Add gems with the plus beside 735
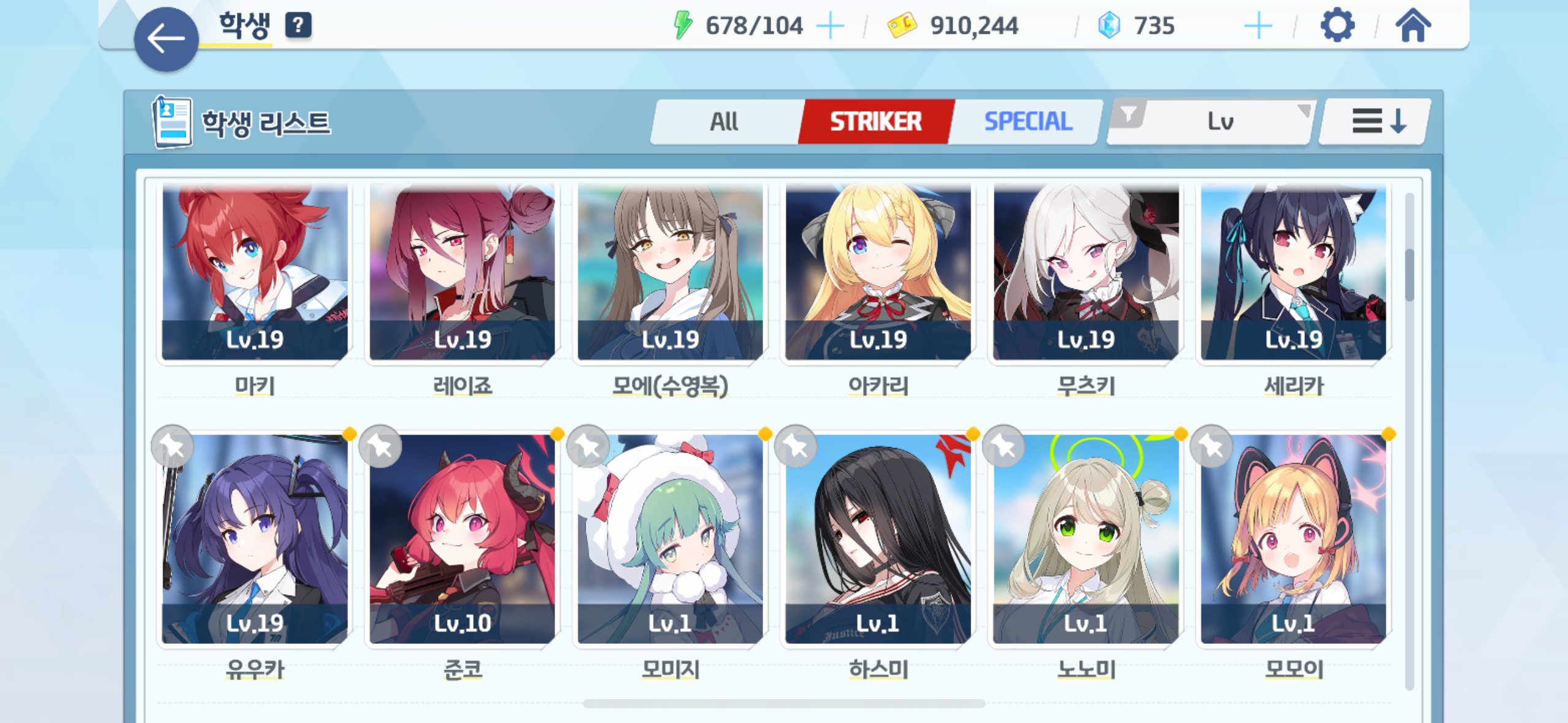This screenshot has height=723, width=1568. (1258, 26)
